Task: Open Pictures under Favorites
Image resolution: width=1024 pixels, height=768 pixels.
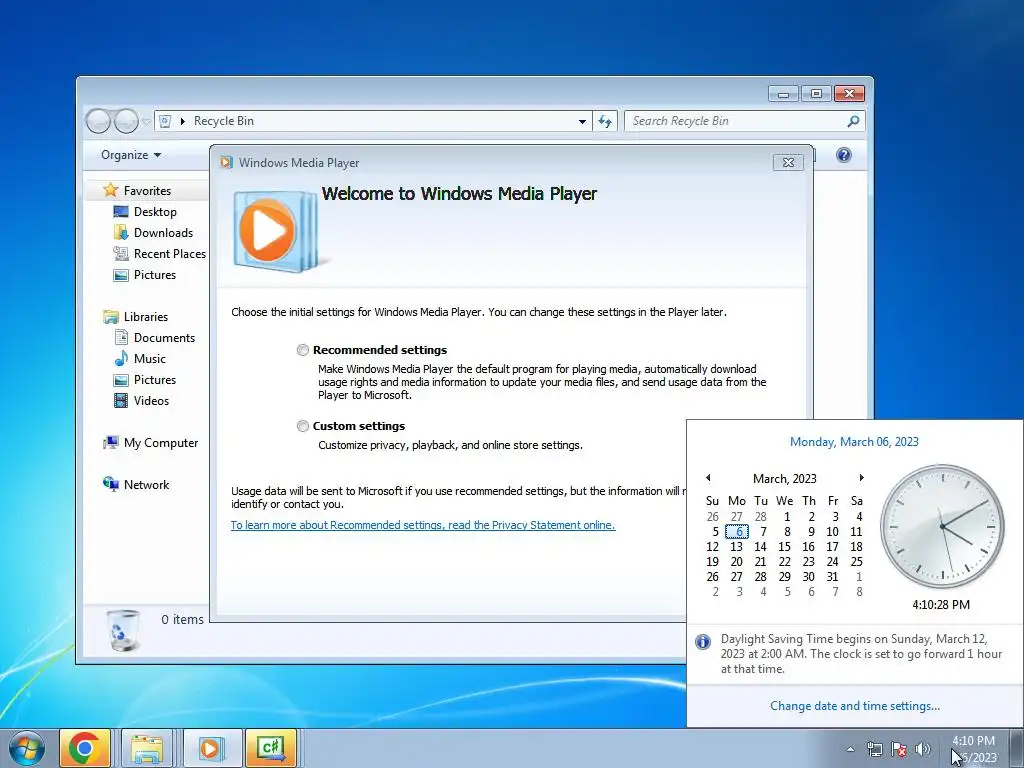Action: (x=155, y=275)
